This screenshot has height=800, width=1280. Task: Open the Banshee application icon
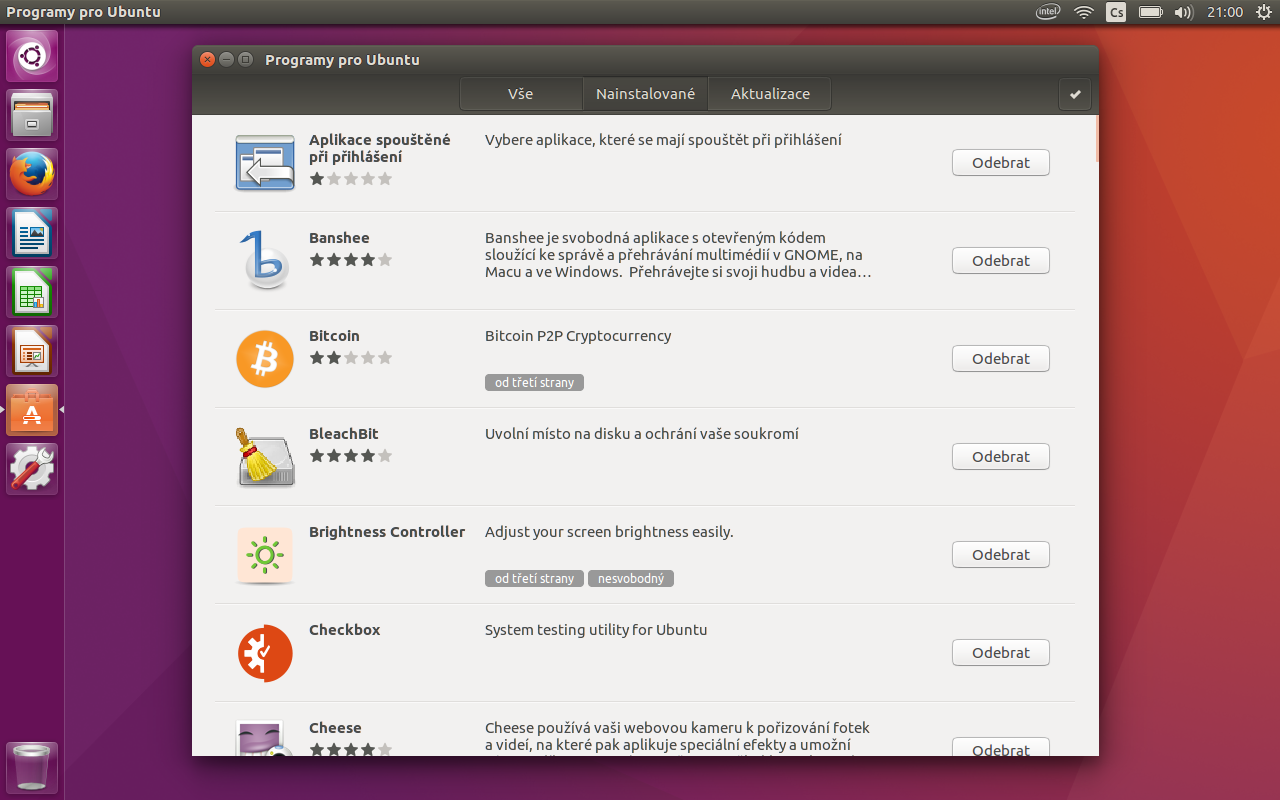pyautogui.click(x=264, y=260)
